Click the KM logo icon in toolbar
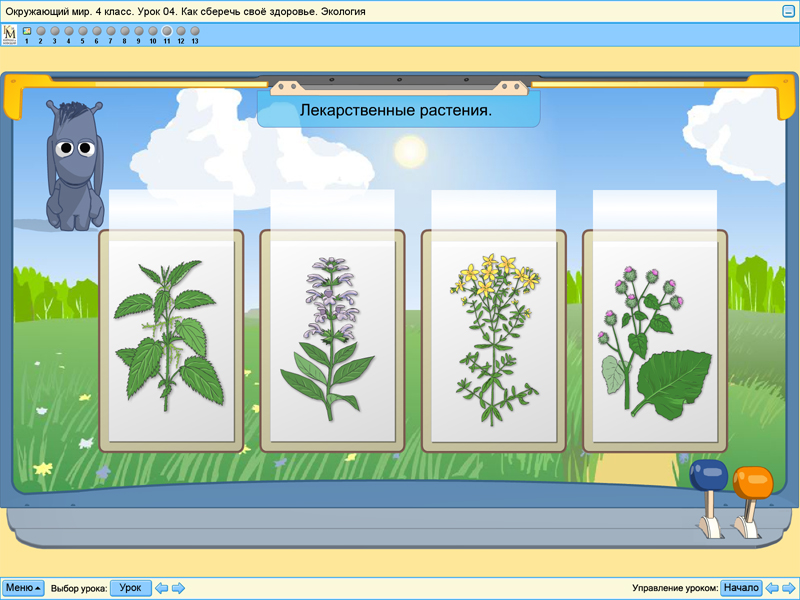 [x=10, y=34]
